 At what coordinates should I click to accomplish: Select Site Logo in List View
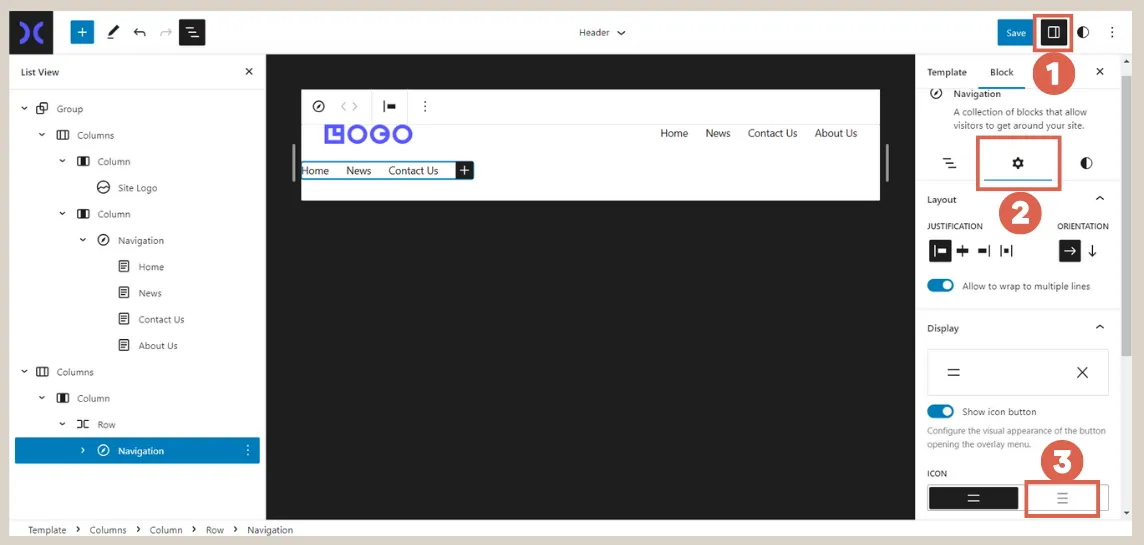point(137,188)
